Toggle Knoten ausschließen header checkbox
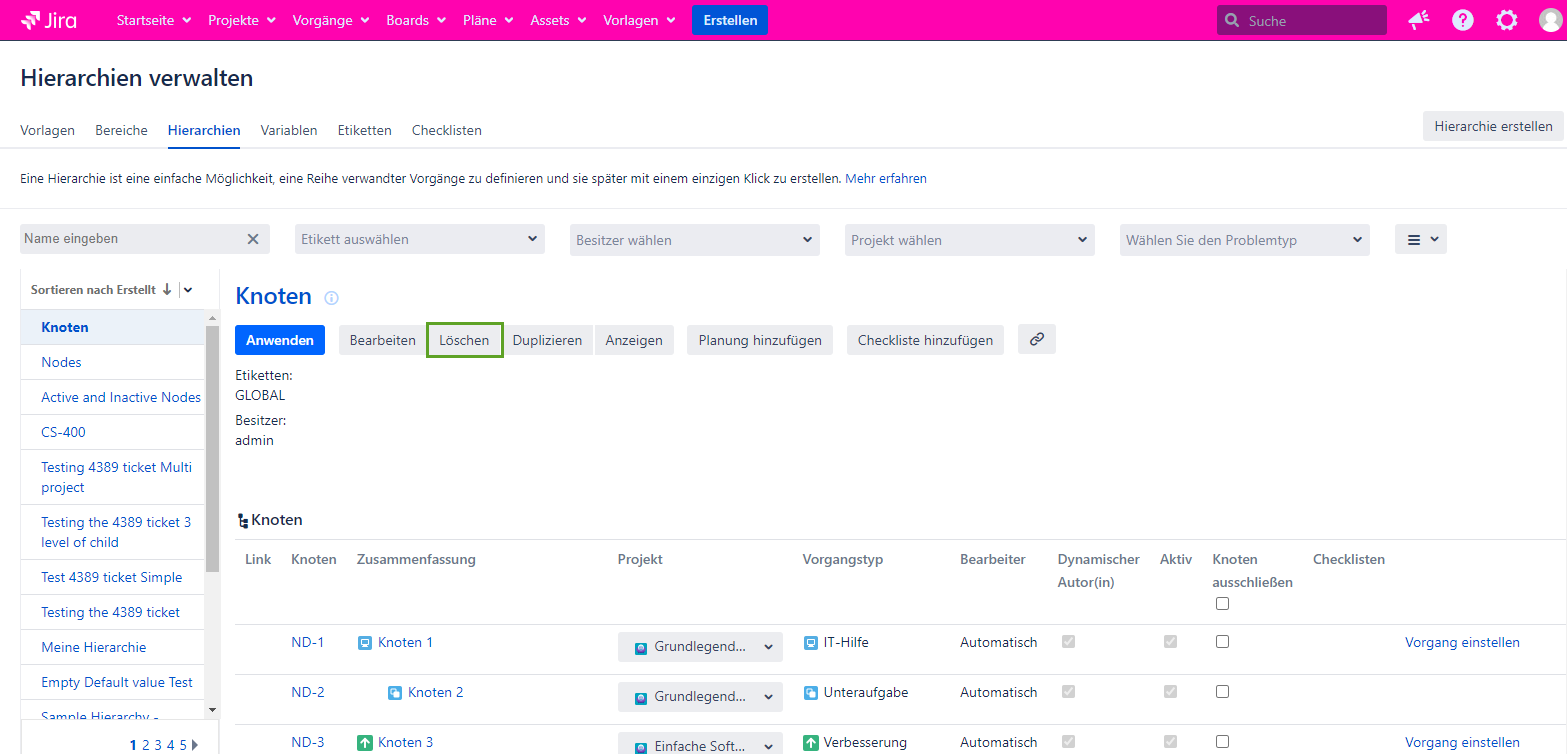 [1222, 603]
